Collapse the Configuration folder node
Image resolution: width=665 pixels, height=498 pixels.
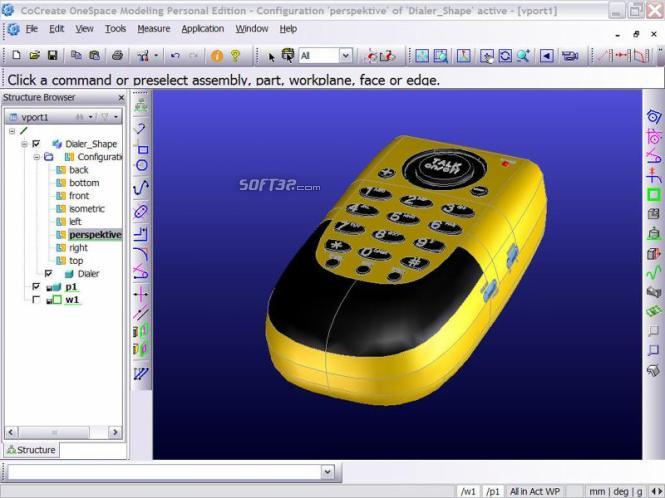click(36, 157)
